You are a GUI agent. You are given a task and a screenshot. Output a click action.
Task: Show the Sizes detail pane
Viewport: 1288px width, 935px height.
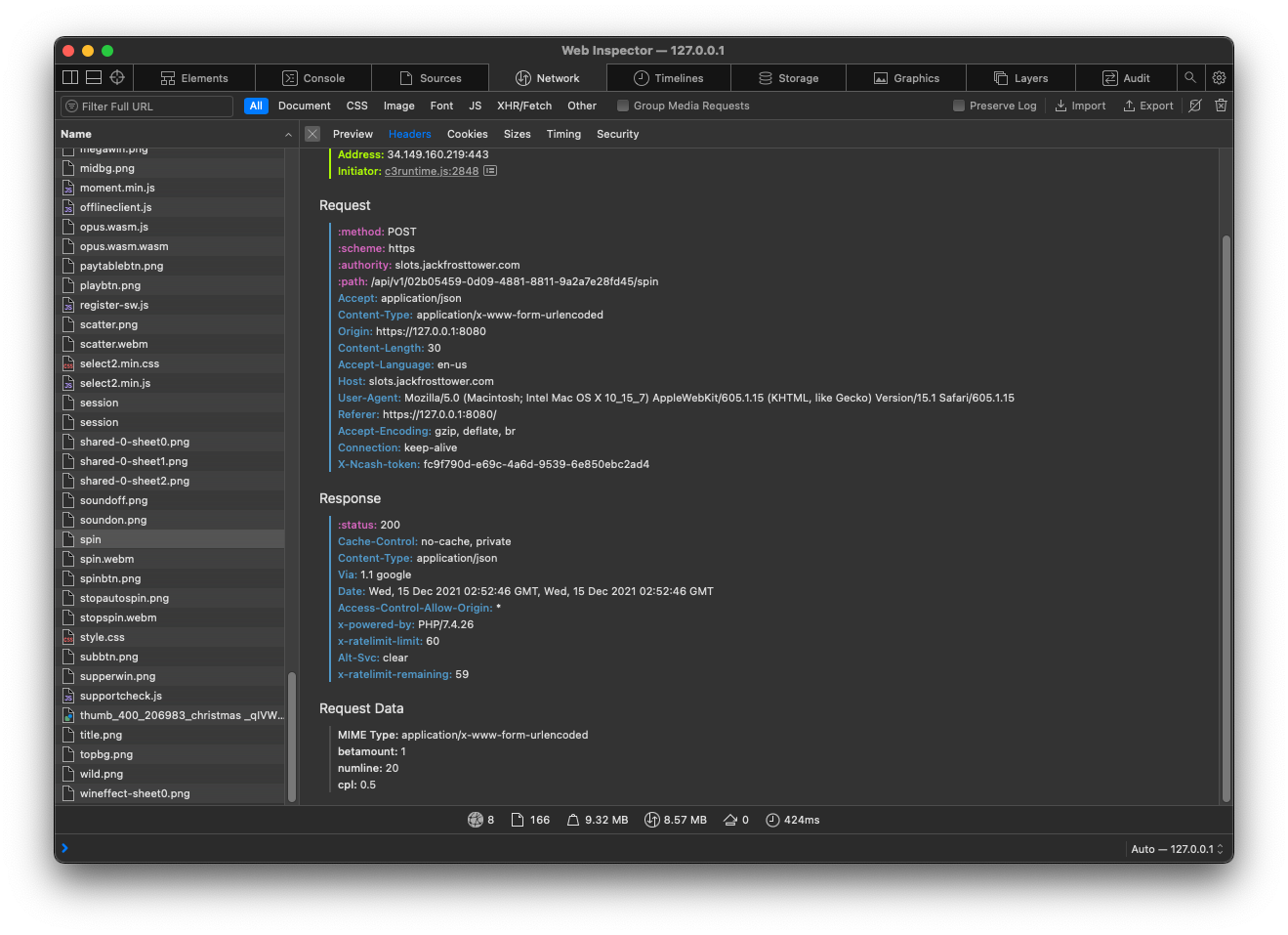point(518,134)
